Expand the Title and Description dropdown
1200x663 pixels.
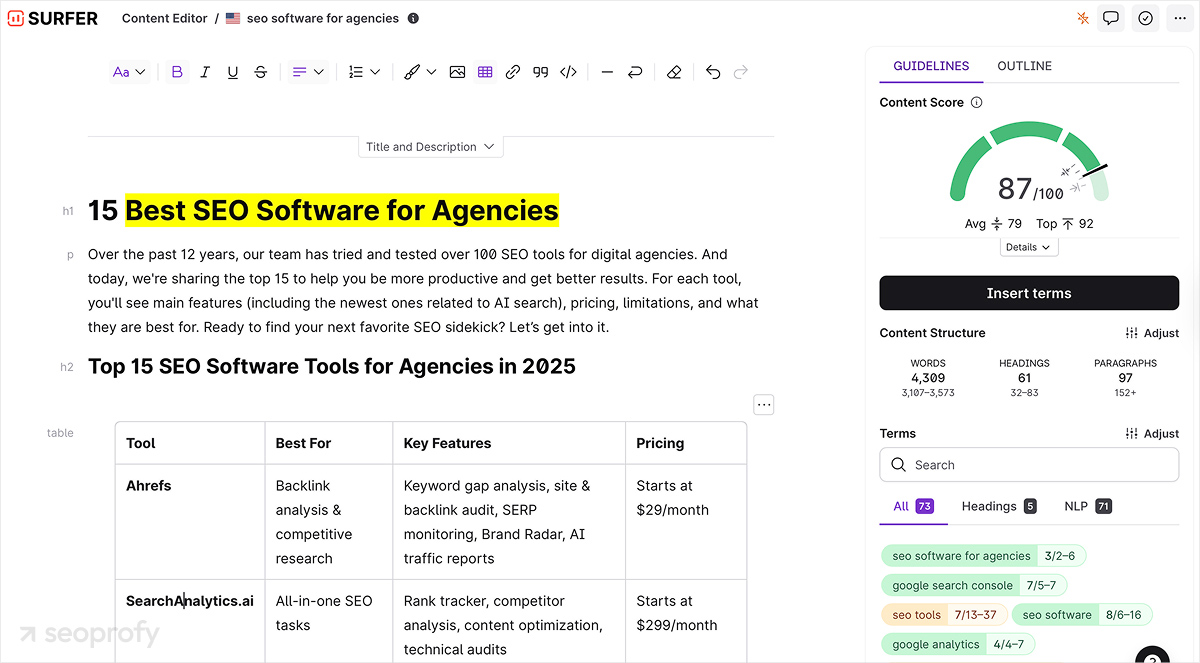pos(430,147)
